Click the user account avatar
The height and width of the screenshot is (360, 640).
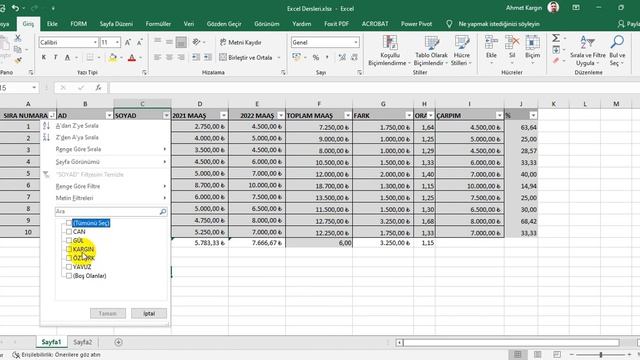pos(553,8)
